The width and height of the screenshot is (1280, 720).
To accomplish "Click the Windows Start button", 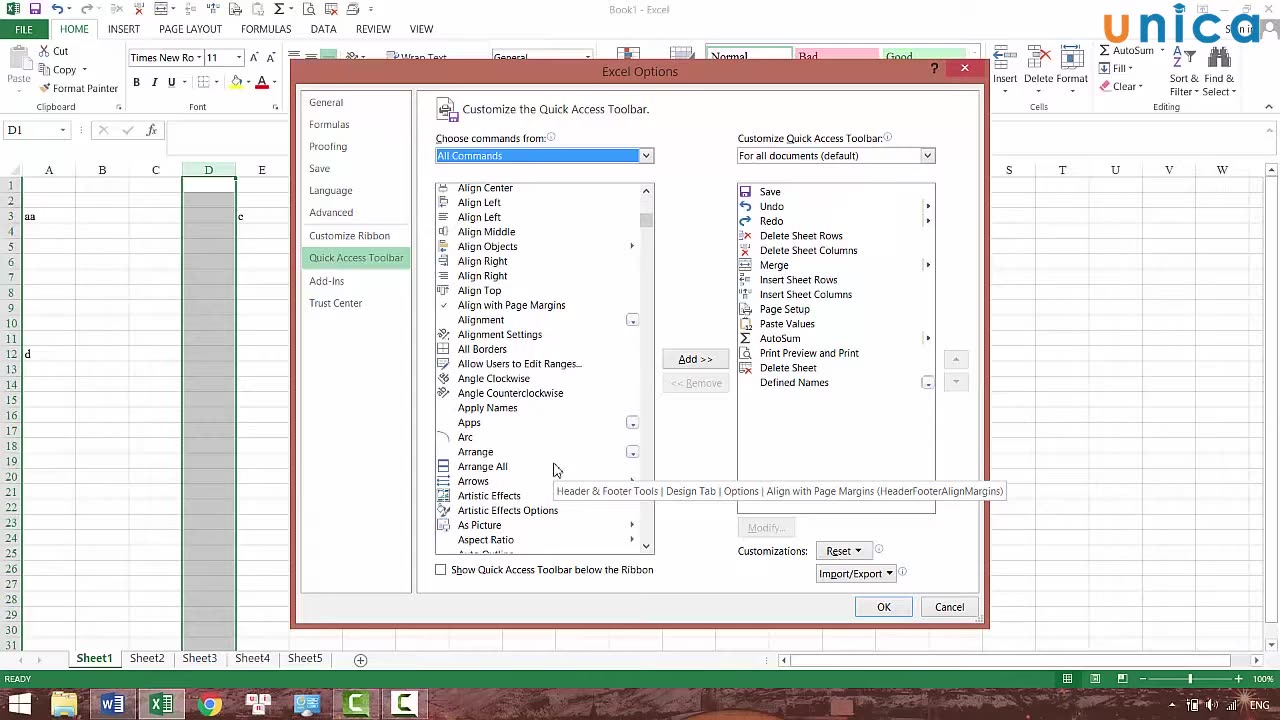I will 19,705.
